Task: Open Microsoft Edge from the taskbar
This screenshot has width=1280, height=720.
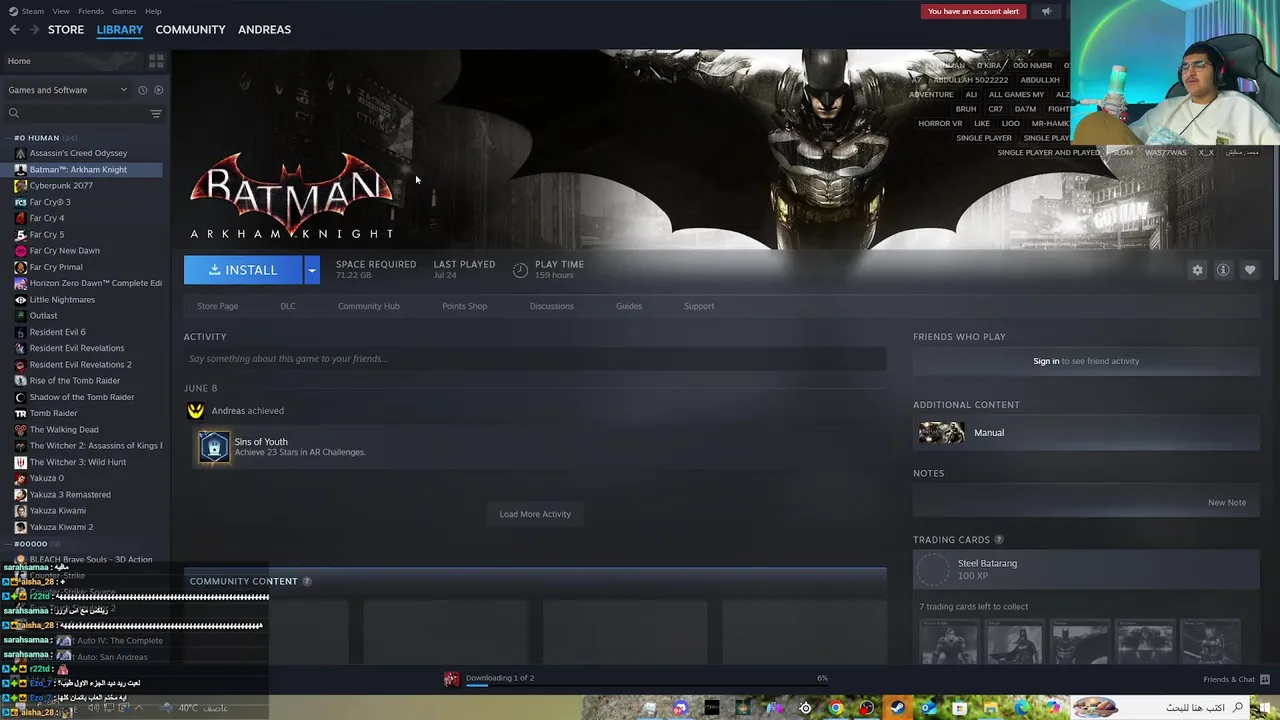Action: coord(1020,708)
